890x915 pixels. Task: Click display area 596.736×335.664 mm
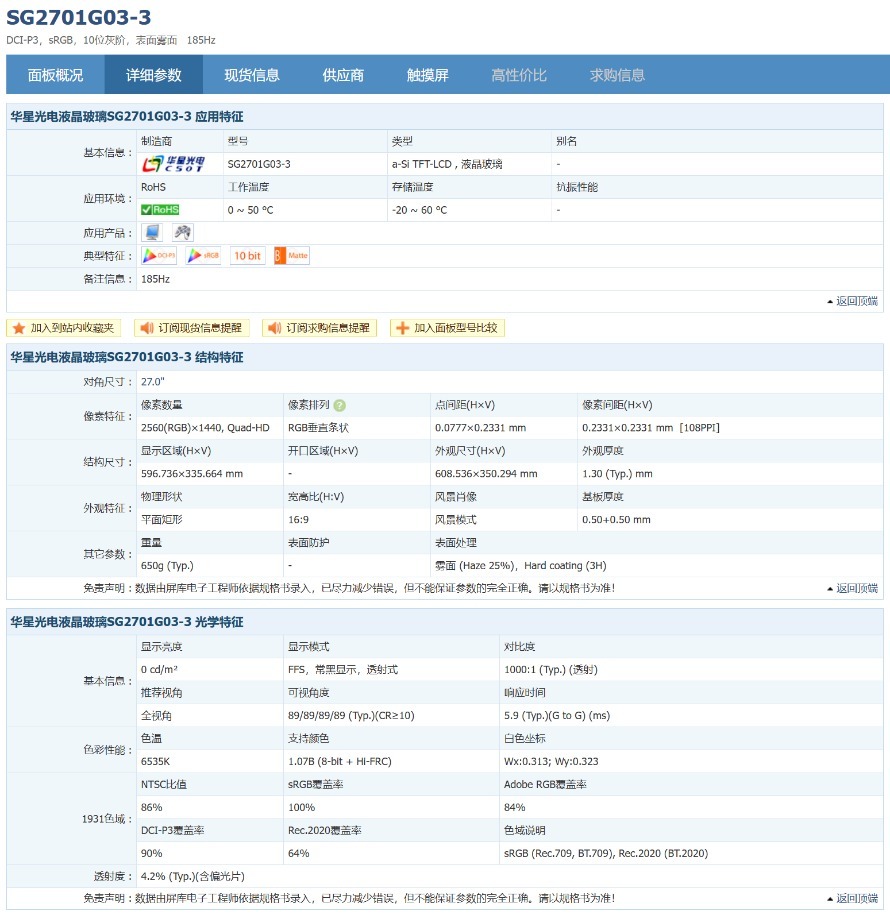point(192,474)
